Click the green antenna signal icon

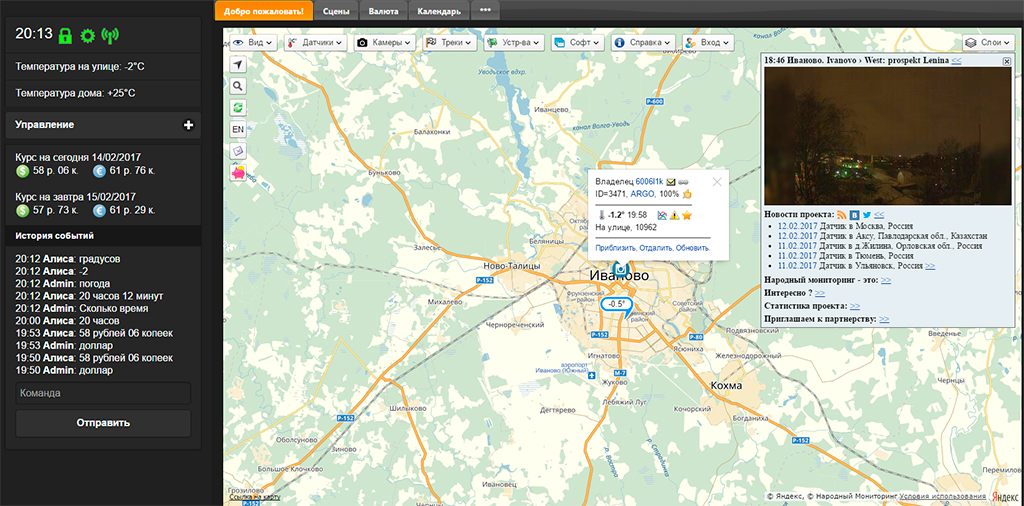(110, 35)
